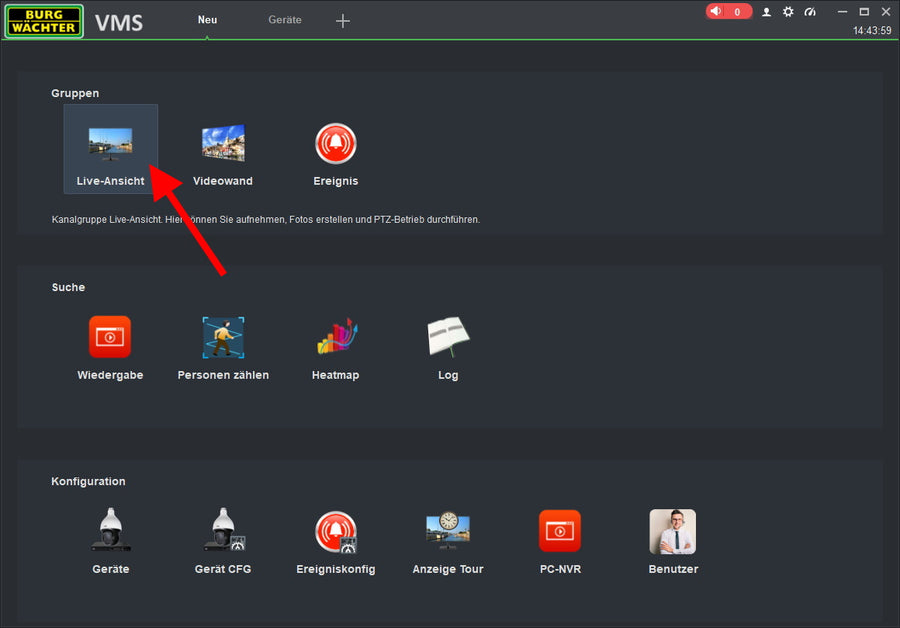Switch to the Geräte tab

click(285, 20)
